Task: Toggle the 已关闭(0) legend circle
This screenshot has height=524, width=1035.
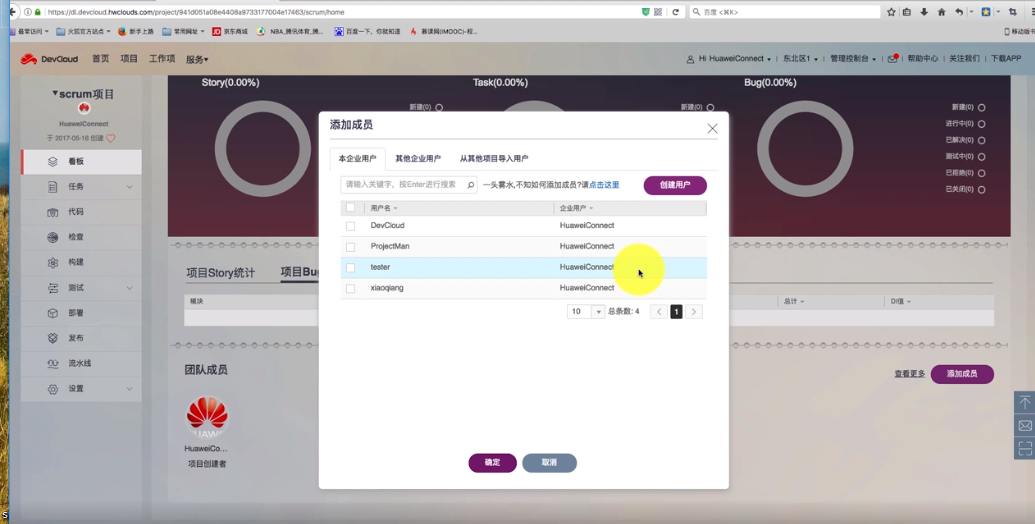Action: 982,189
